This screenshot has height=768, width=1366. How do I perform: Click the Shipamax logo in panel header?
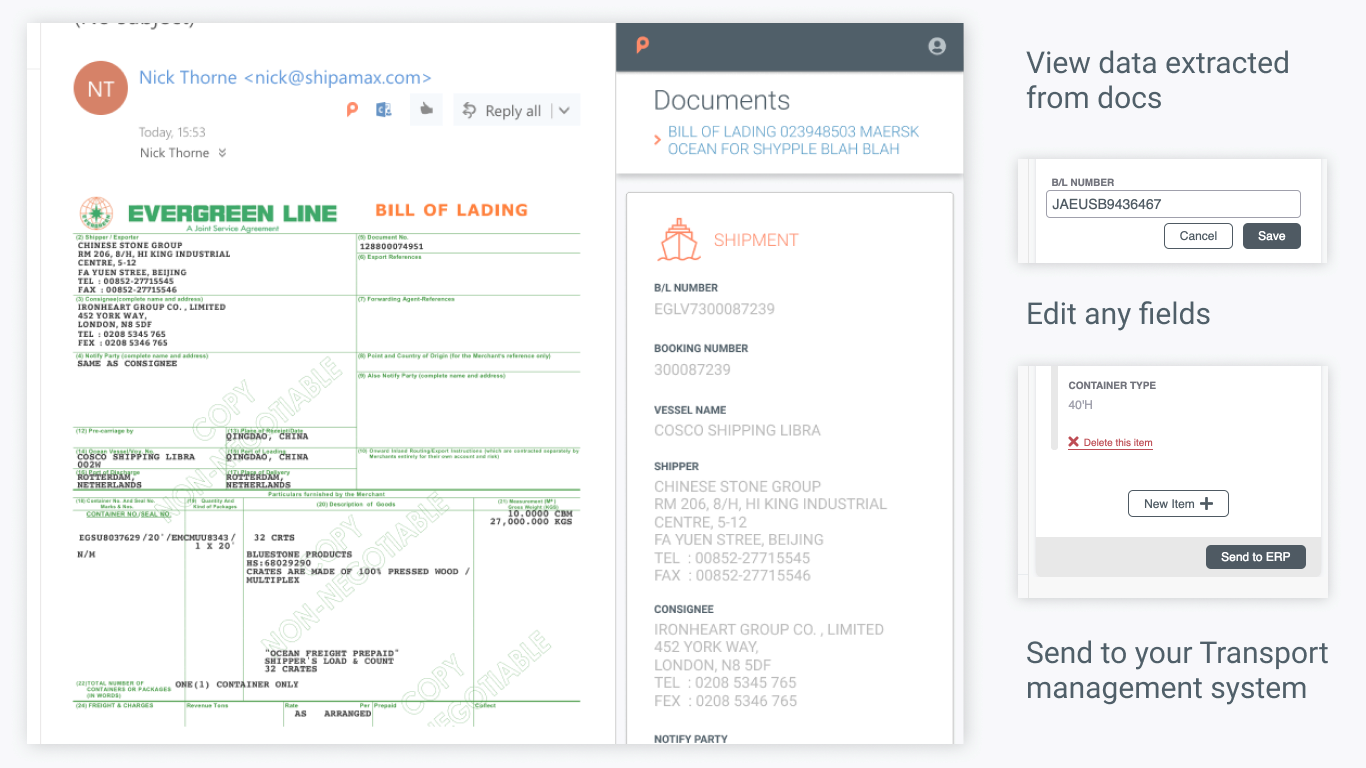(643, 45)
